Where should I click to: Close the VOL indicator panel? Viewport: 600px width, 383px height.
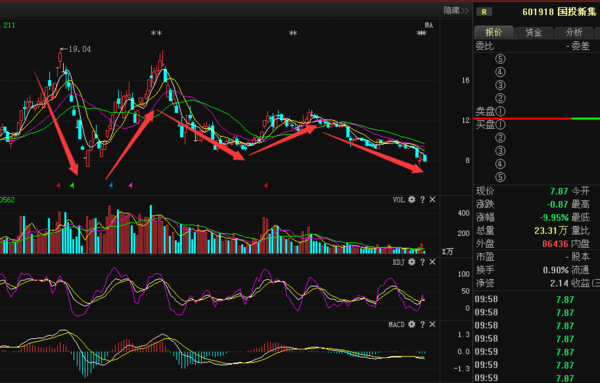pos(432,199)
